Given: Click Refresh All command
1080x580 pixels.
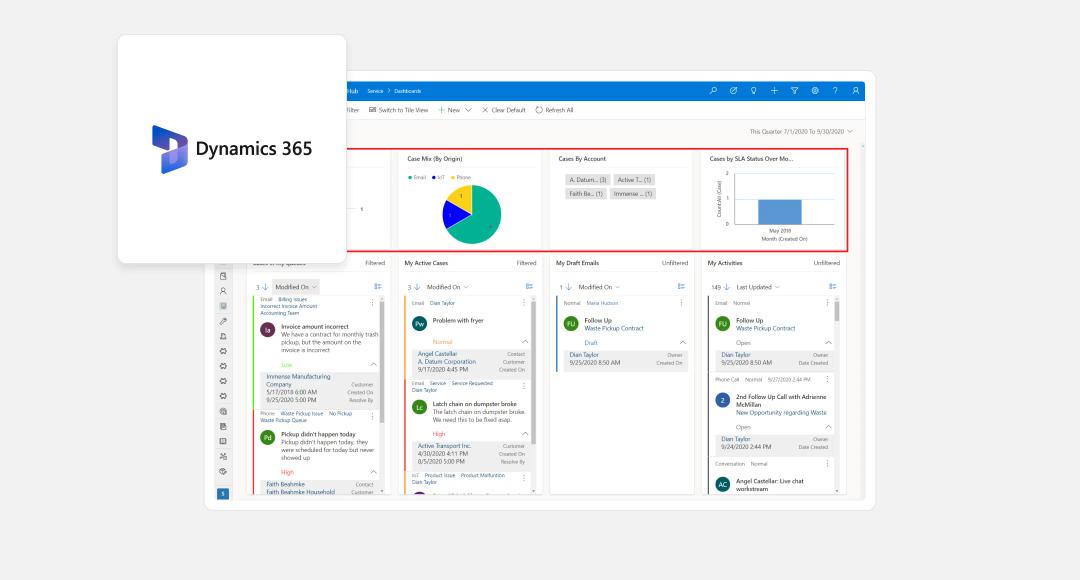Looking at the screenshot, I should (x=554, y=110).
